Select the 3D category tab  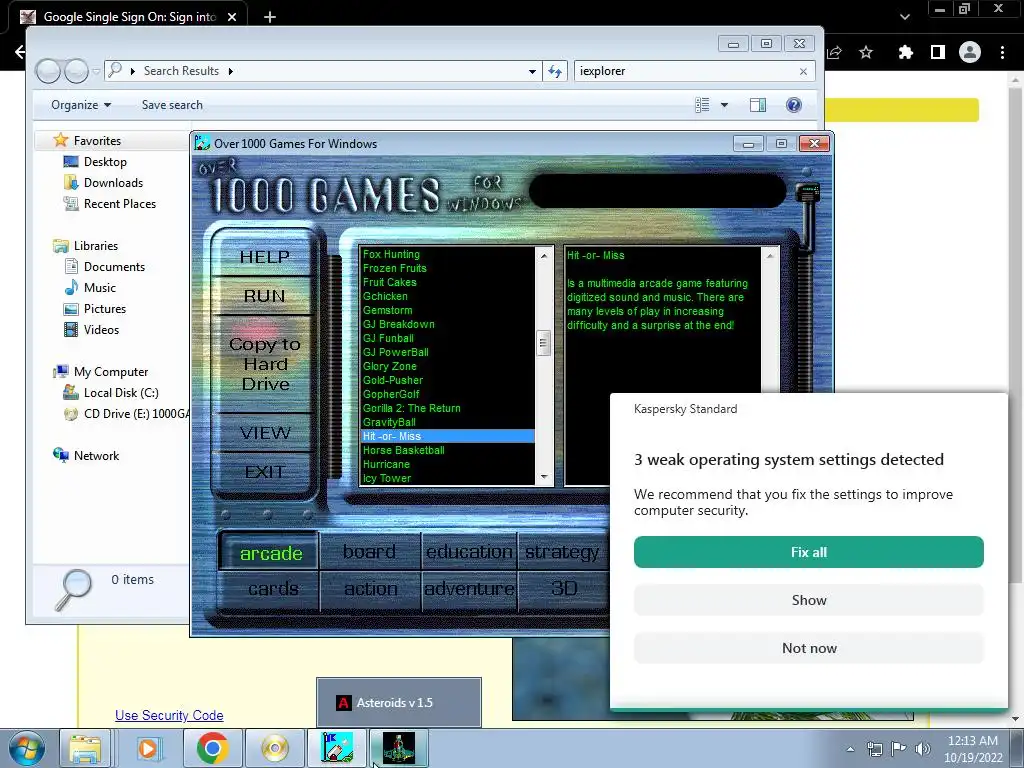coord(564,588)
